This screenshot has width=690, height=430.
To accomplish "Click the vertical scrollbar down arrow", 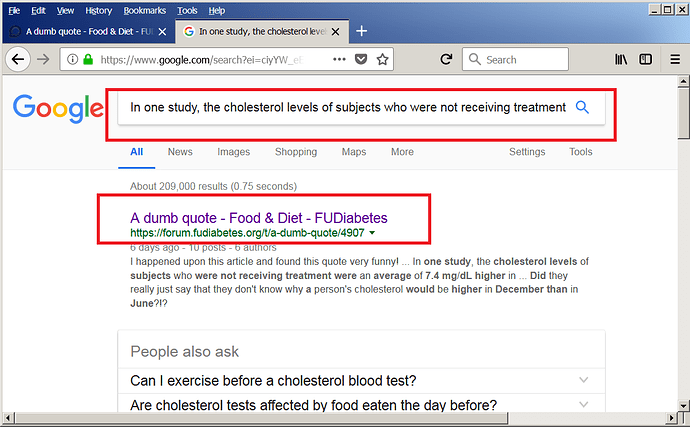I will [x=683, y=406].
